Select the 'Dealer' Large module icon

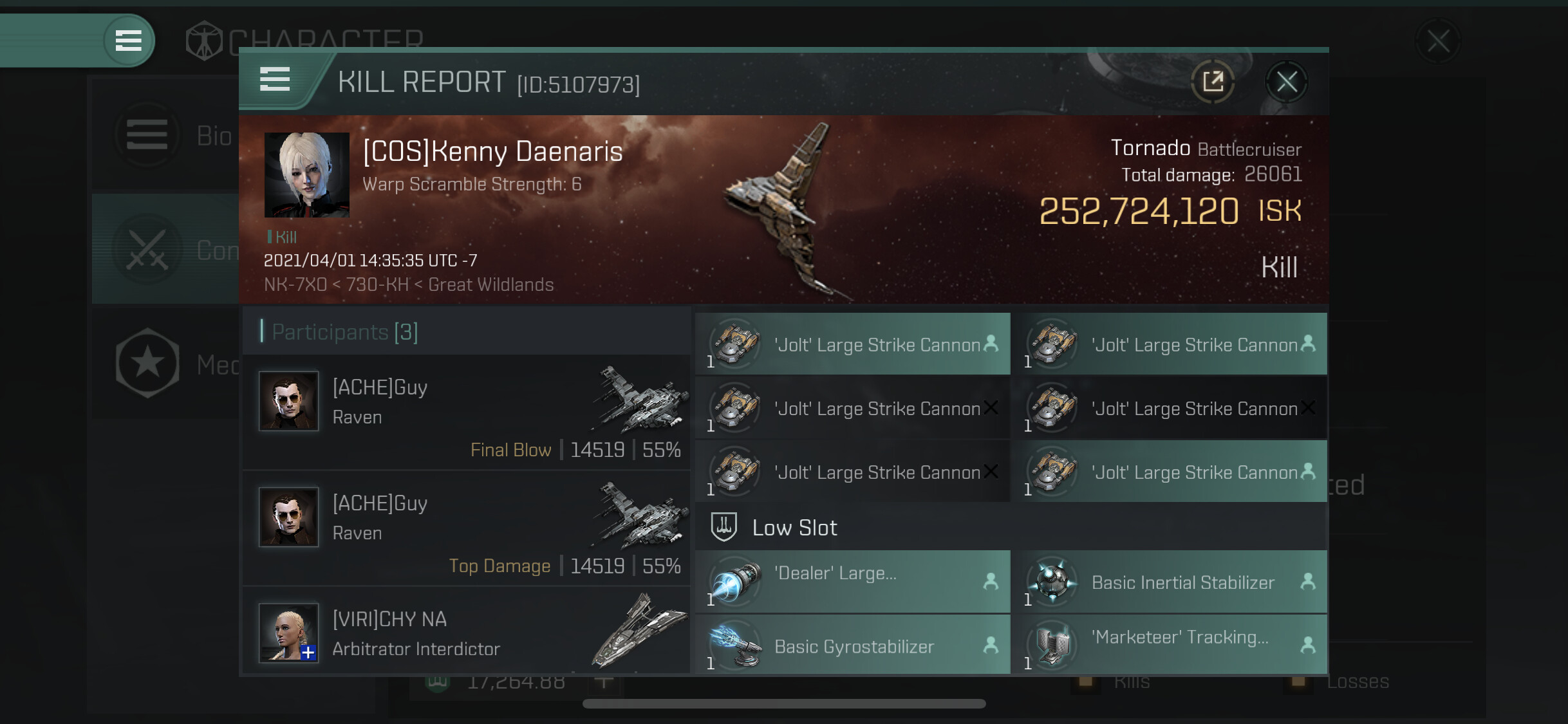coord(735,582)
